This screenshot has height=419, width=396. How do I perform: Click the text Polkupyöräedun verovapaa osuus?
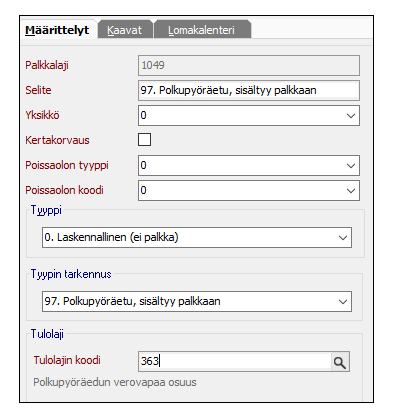tap(115, 382)
